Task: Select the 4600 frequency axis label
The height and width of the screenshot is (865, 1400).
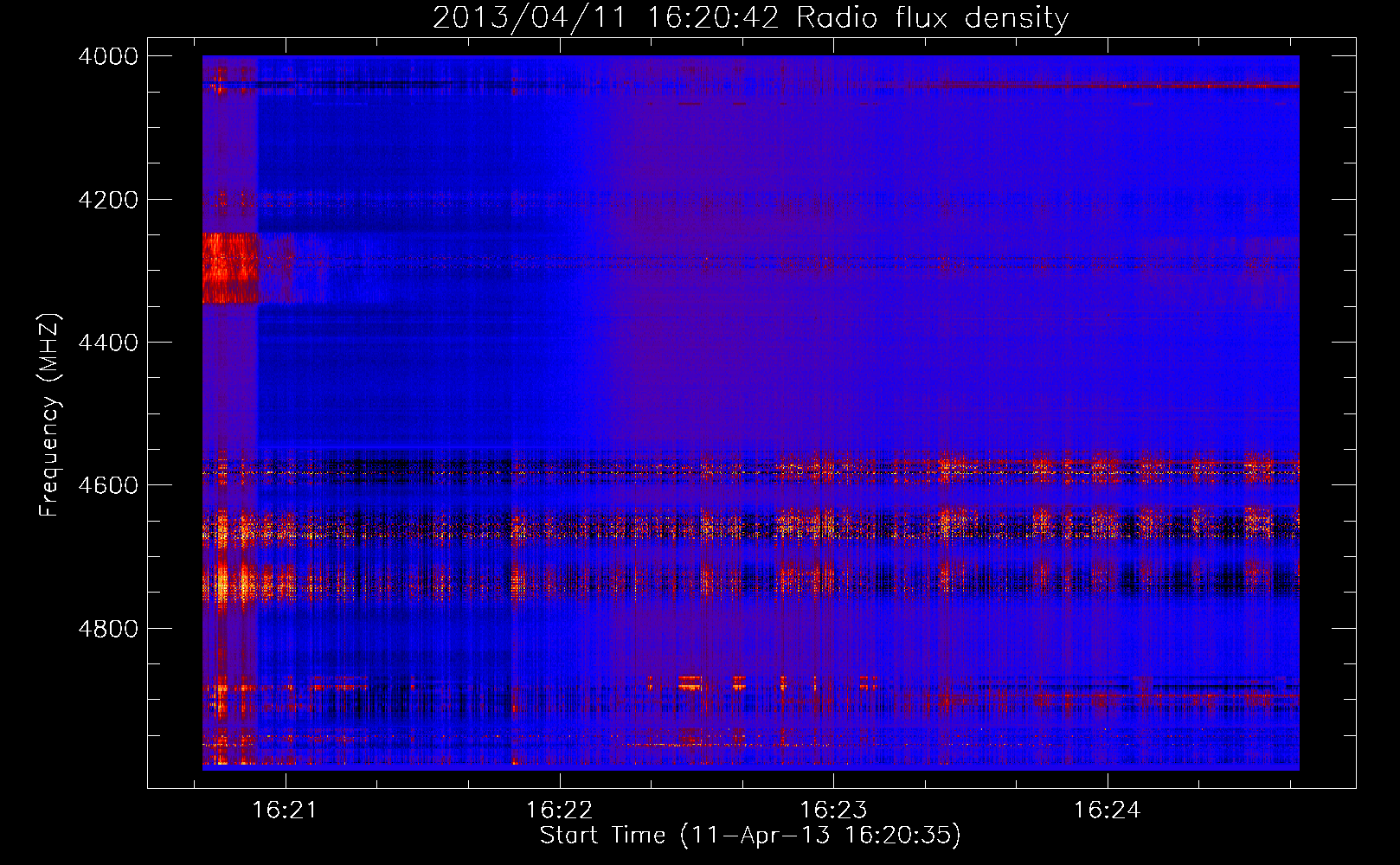Action: tap(108, 485)
